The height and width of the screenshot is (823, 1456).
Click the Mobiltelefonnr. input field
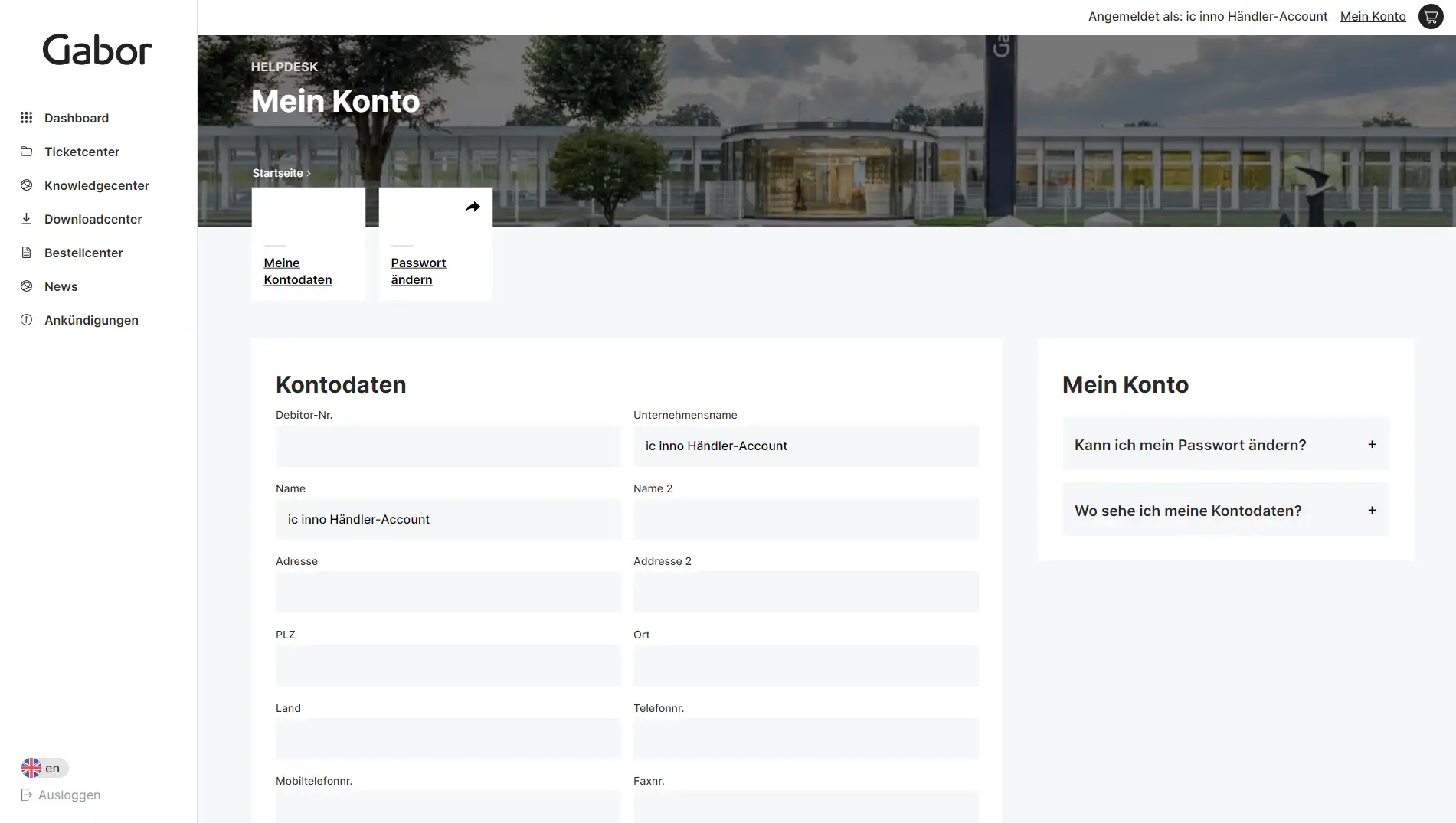(448, 807)
